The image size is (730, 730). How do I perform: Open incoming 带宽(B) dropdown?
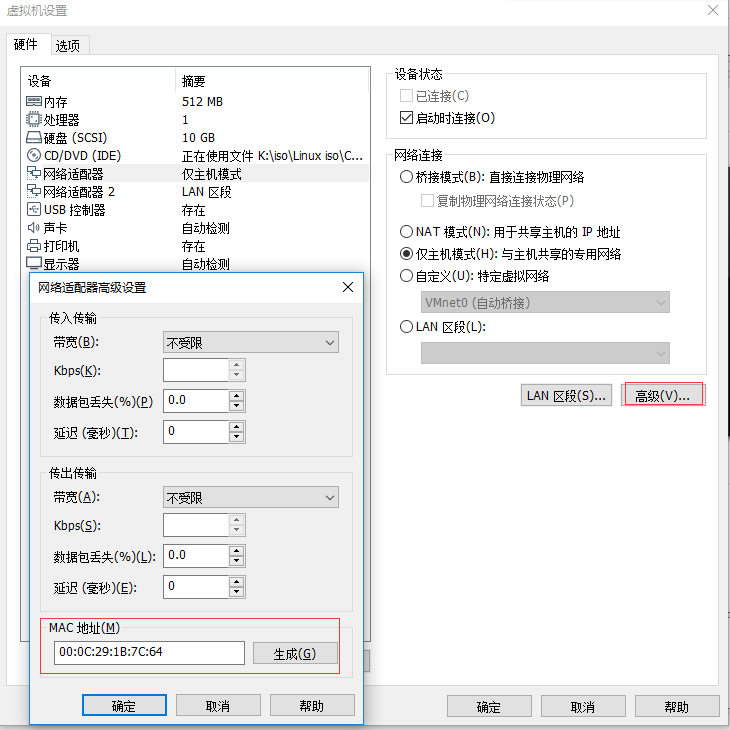[250, 343]
